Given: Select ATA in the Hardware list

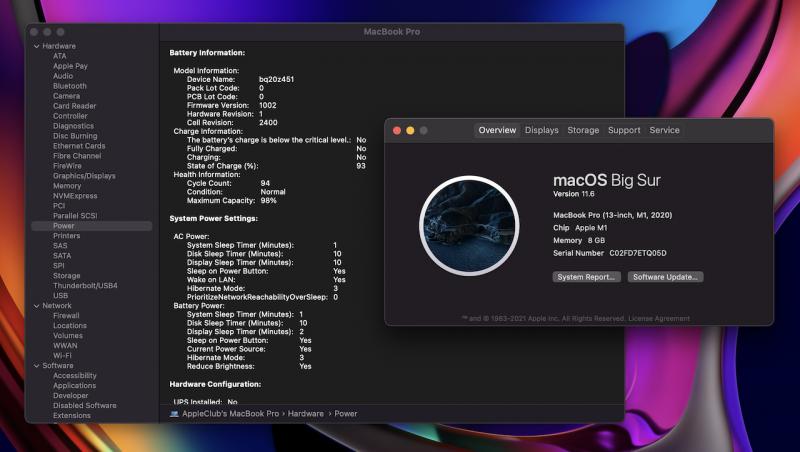Looking at the screenshot, I should [x=60, y=56].
